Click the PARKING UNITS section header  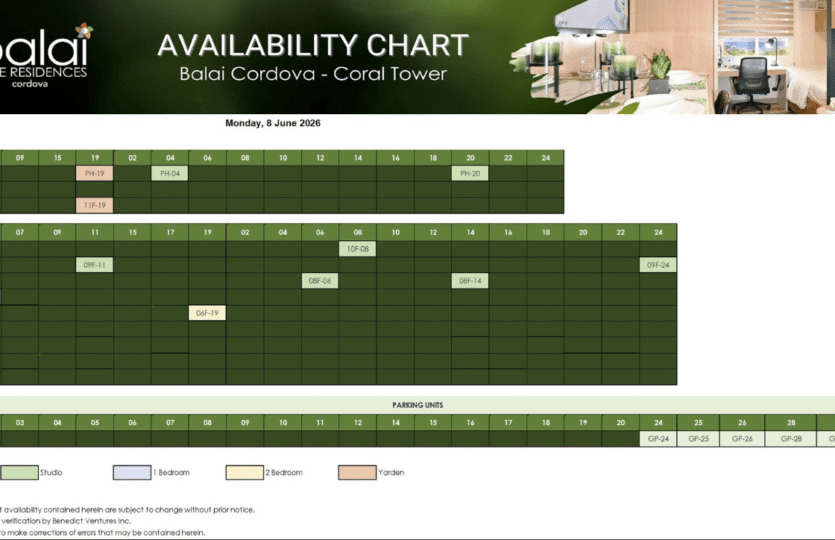(418, 405)
